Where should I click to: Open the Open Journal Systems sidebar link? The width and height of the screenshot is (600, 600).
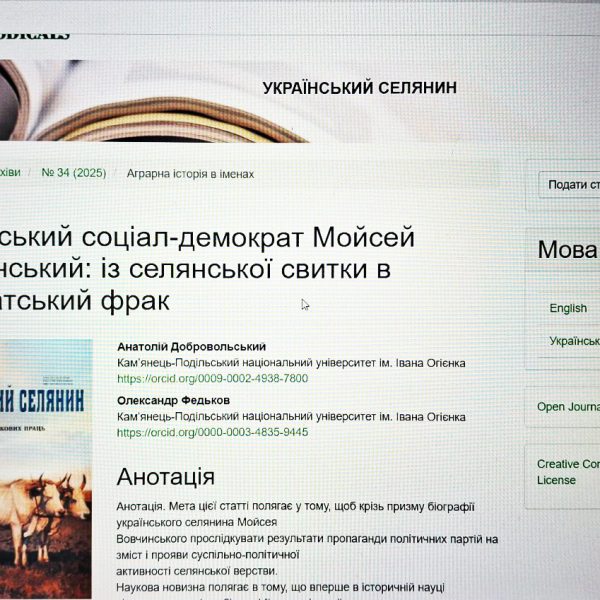[x=568, y=407]
